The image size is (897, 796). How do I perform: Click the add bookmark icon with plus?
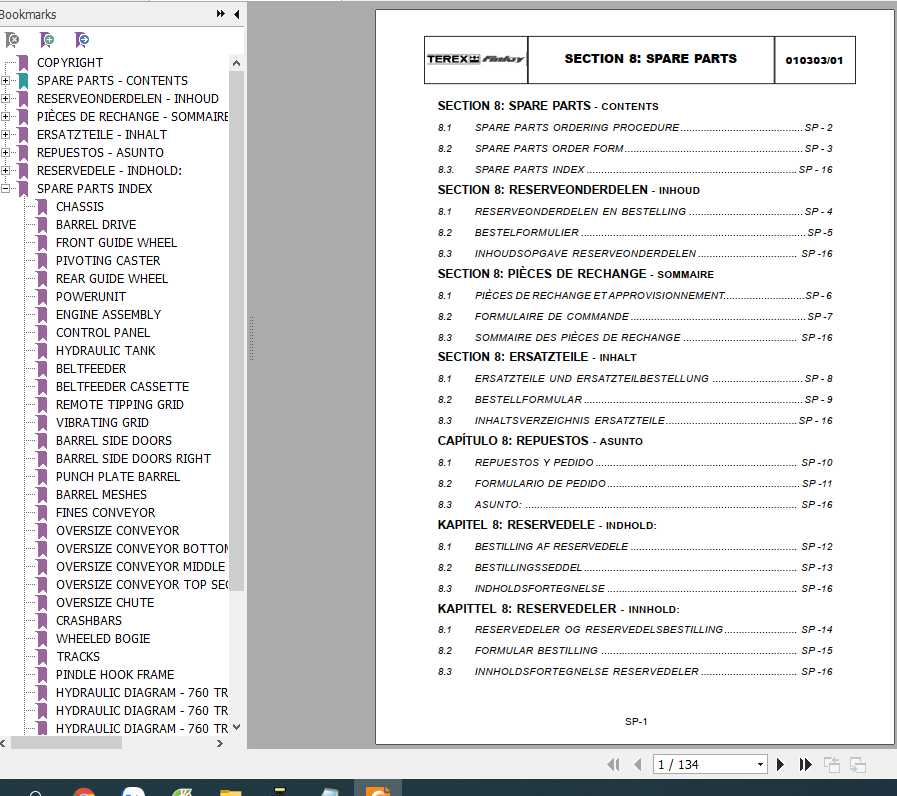tap(47, 40)
